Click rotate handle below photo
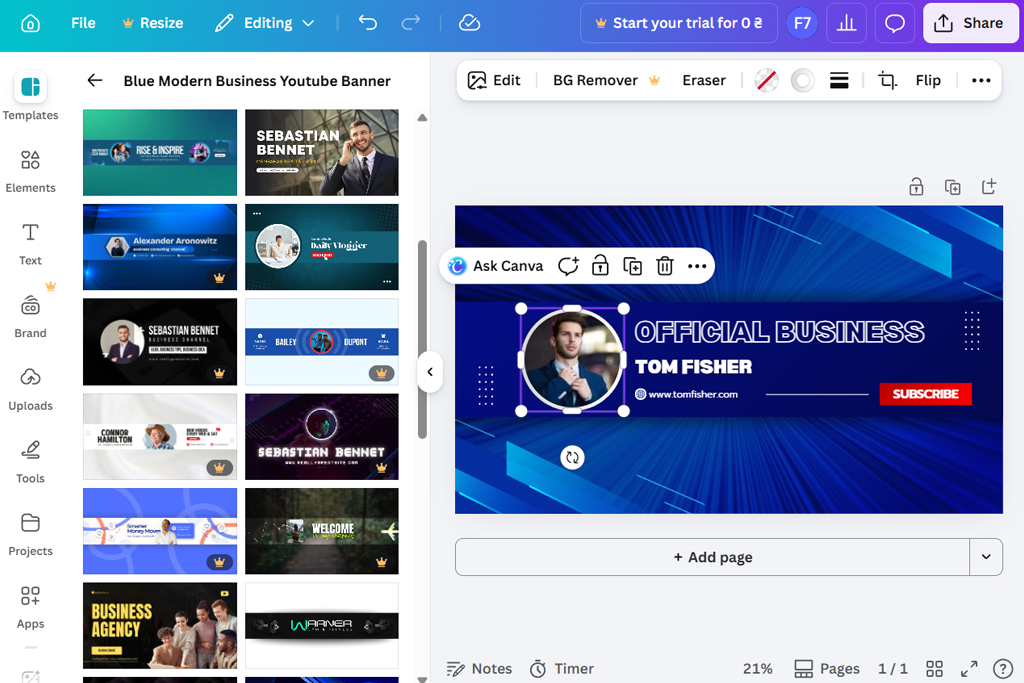 [572, 458]
